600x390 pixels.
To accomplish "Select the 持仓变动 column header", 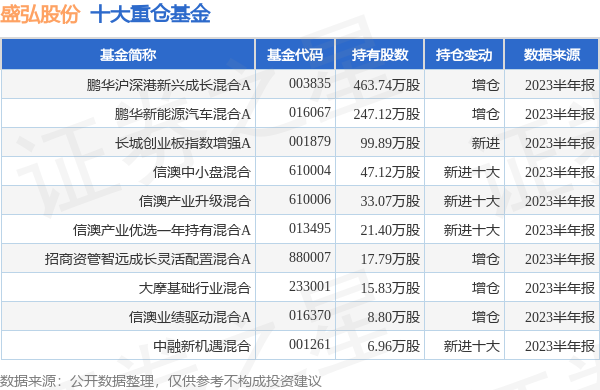I will 464,55.
